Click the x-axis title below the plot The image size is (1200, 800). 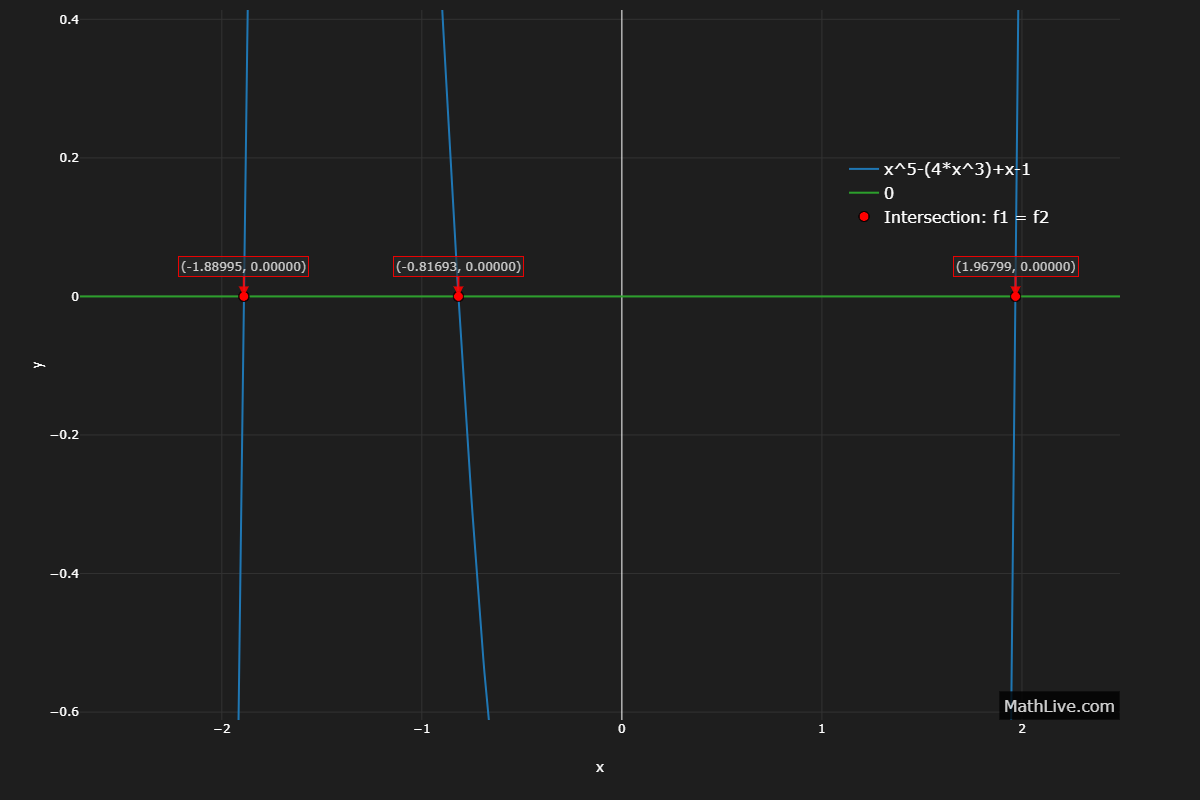point(600,768)
